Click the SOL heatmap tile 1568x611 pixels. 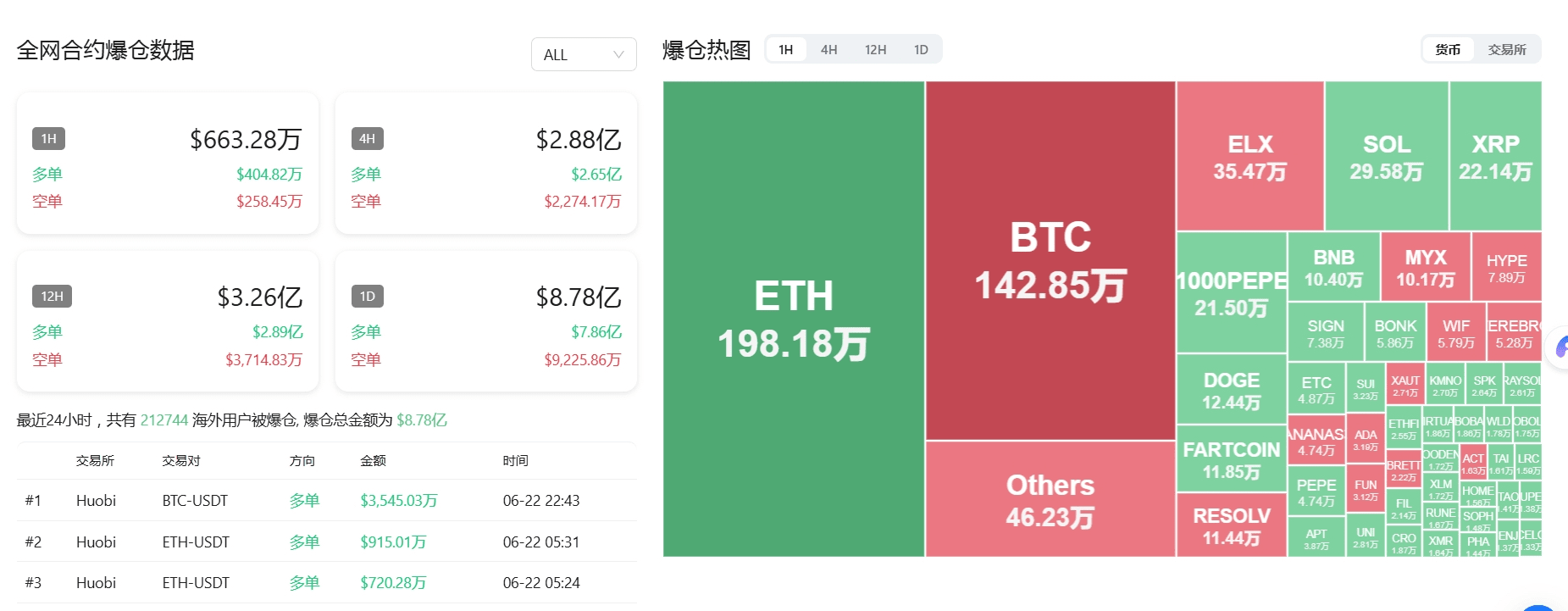click(x=1386, y=157)
